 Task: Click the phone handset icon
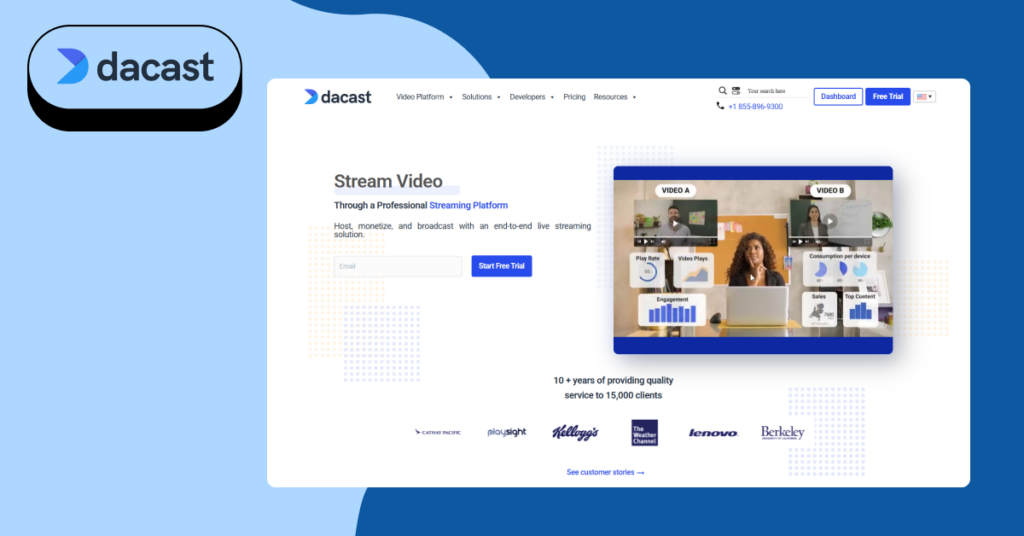(720, 106)
